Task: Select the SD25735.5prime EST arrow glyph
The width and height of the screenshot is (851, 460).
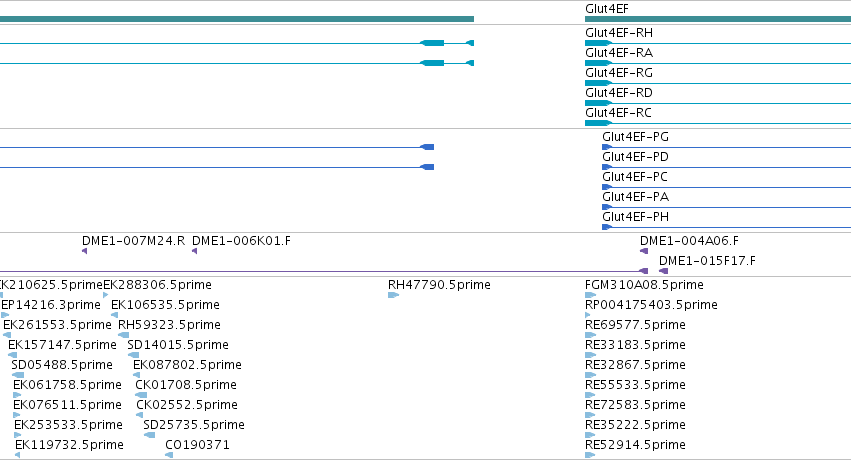Action: 149,435
